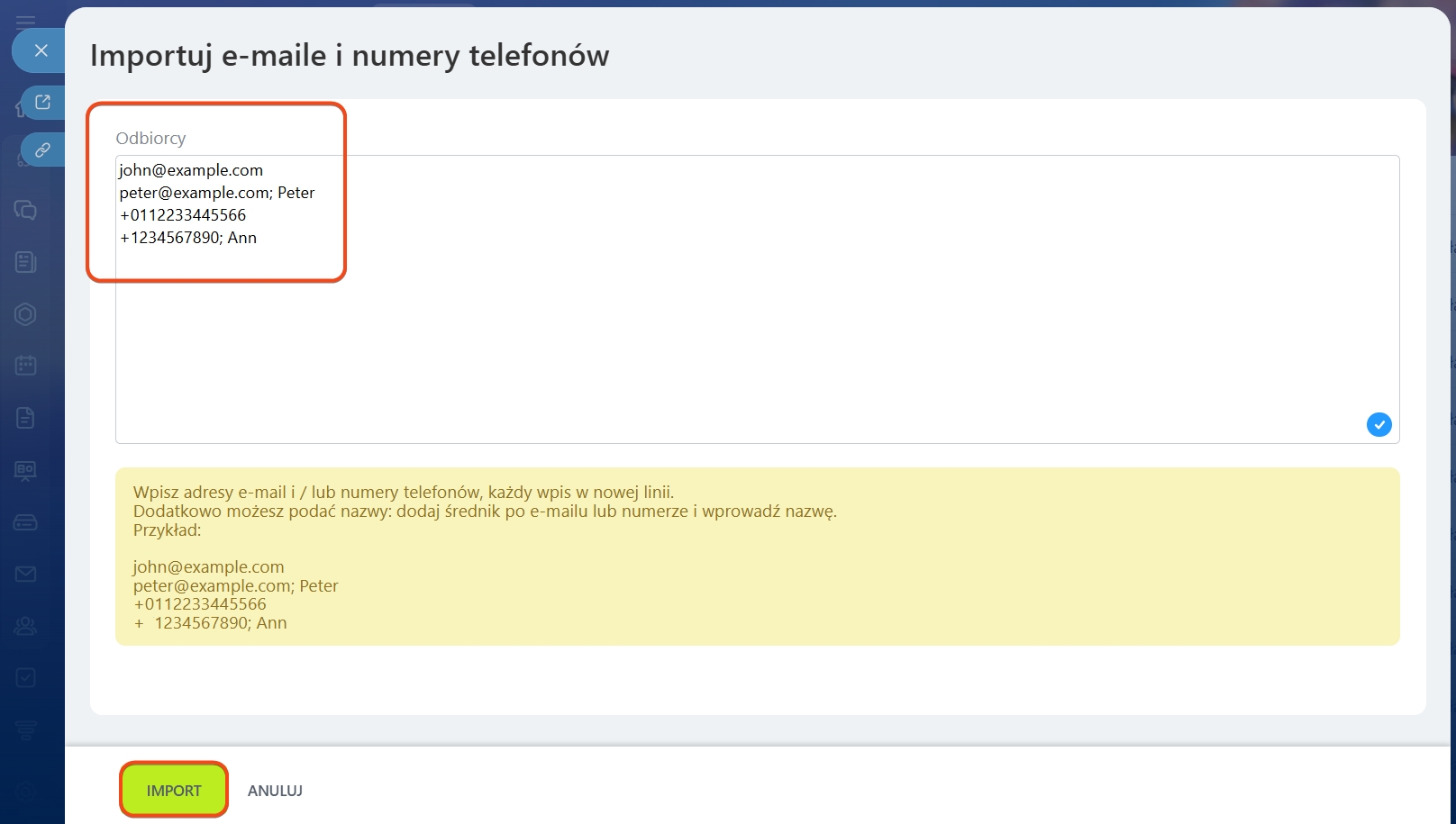The image size is (1456, 824).
Task: Open the import form in a new window
Action: click(x=42, y=103)
